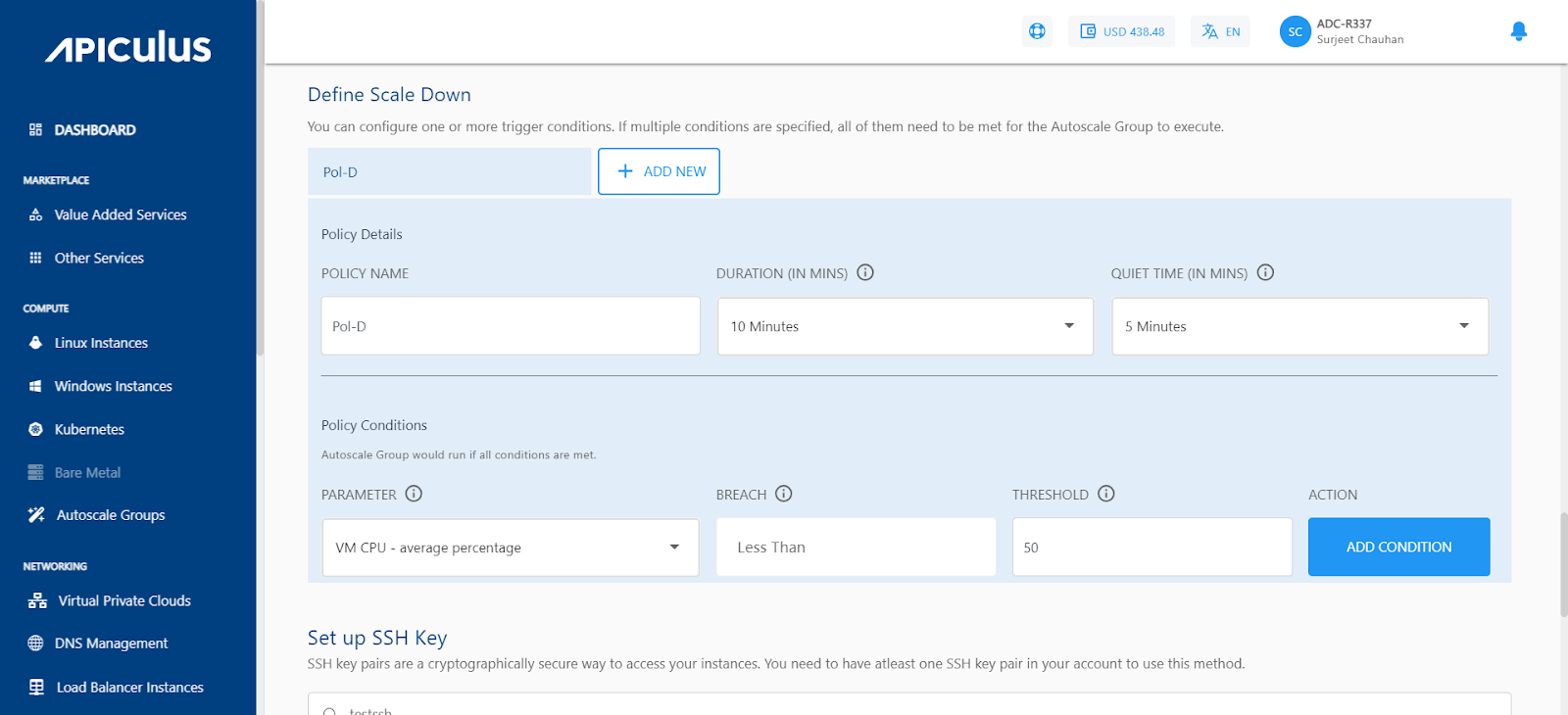
Task: Click the Duration info icon
Action: [x=865, y=273]
